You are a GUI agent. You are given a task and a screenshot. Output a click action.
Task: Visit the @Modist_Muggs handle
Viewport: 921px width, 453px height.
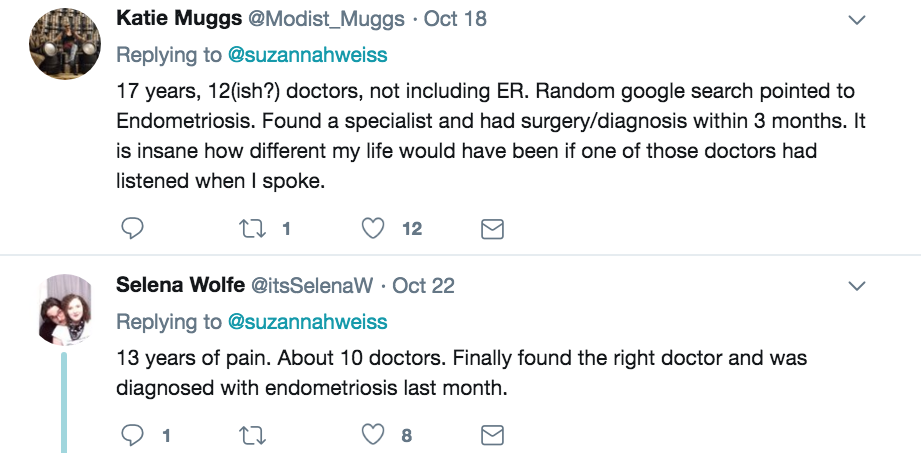(x=327, y=19)
